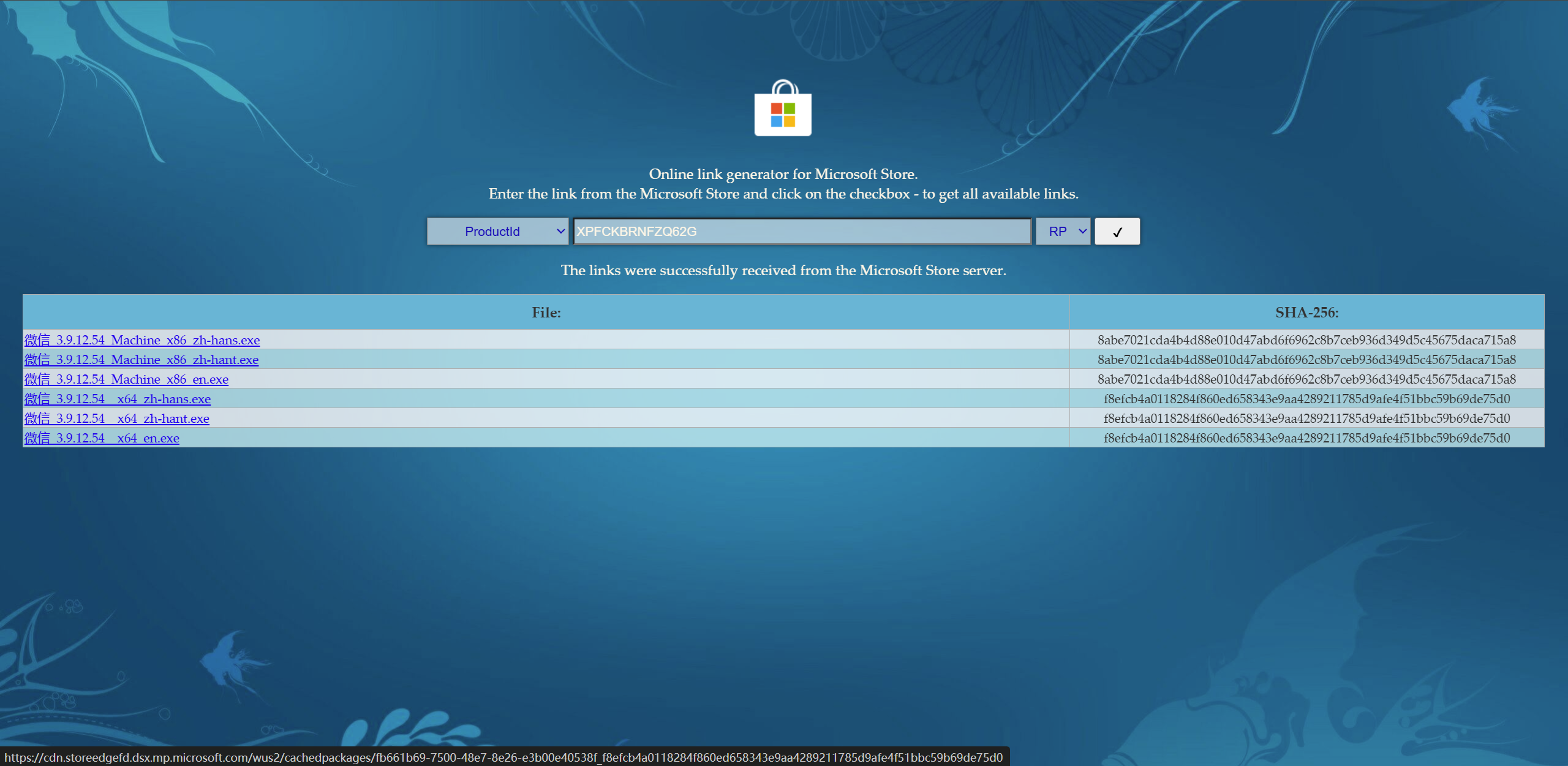Click the File column header
This screenshot has height=766, width=1568.
(546, 313)
